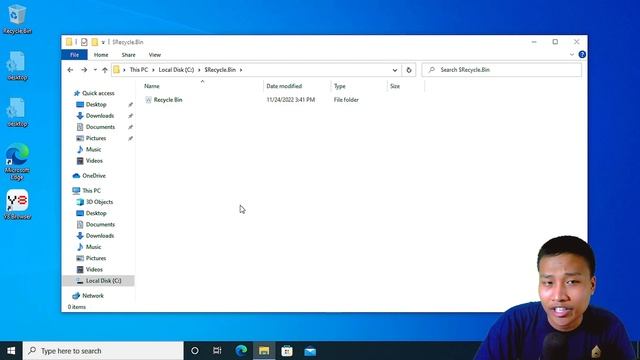Open Help with the question mark icon
This screenshot has width=640, height=360.
coord(582,55)
